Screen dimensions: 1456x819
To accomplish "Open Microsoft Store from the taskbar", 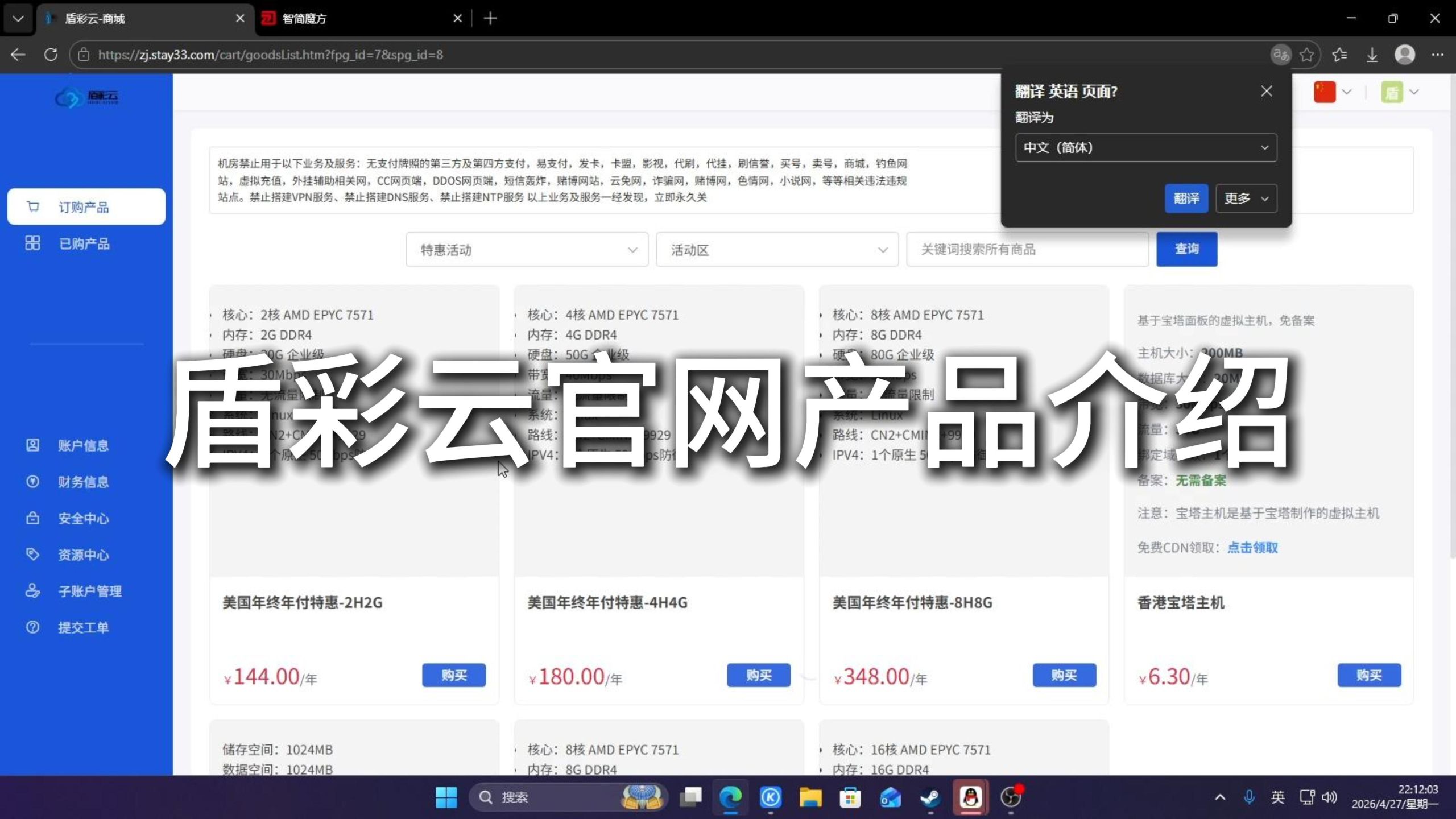I will 850,797.
